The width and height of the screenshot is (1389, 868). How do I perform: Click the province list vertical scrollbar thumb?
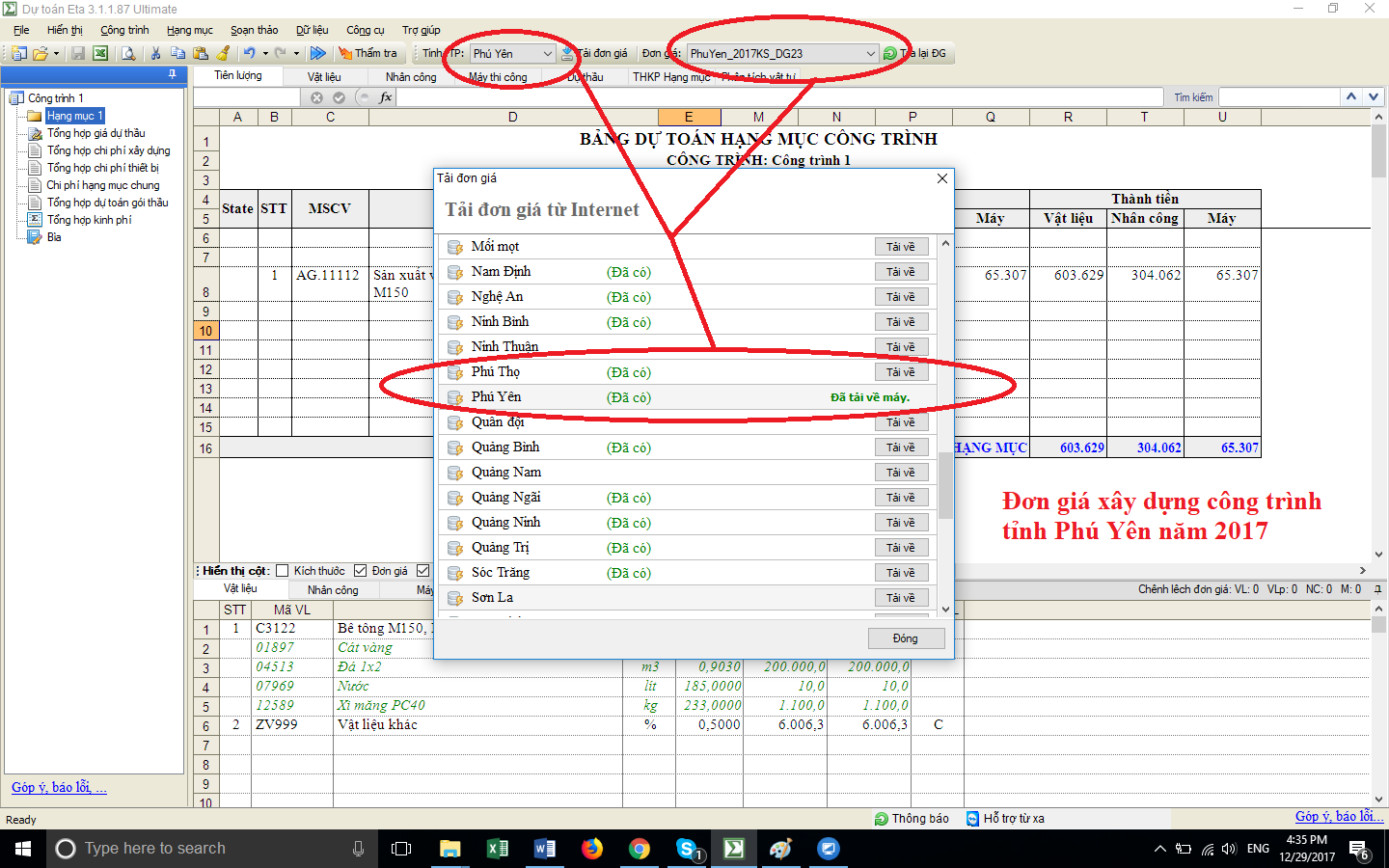[945, 486]
